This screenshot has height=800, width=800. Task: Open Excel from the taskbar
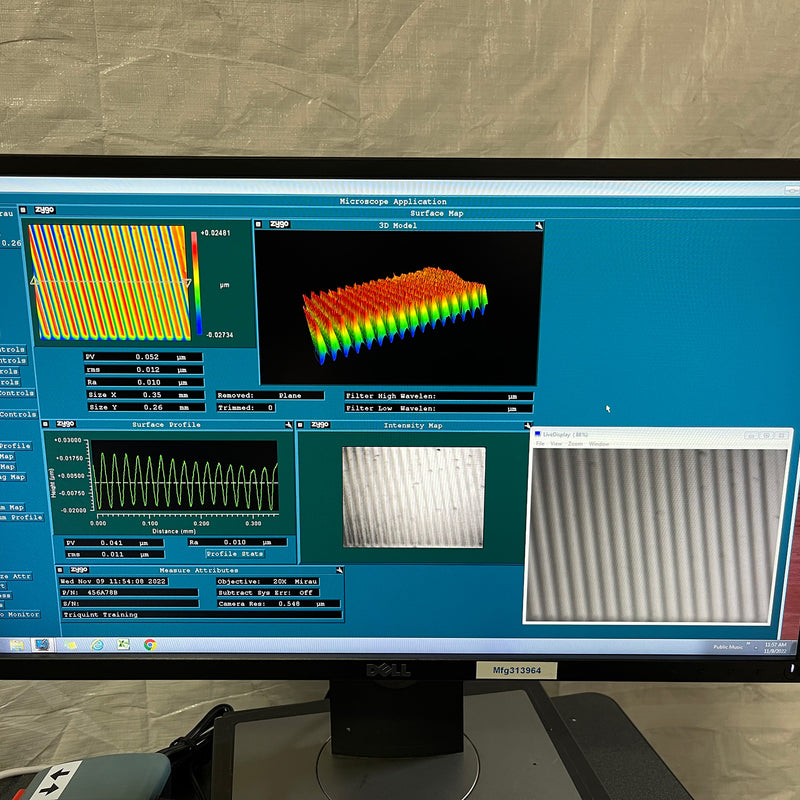[123, 645]
